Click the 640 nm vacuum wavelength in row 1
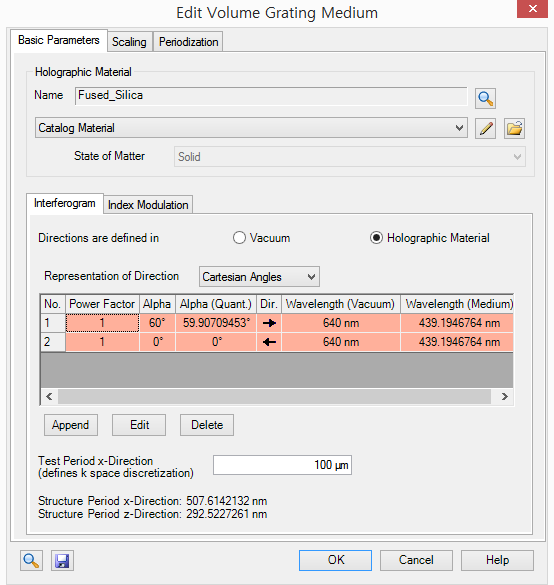The image size is (554, 585). (341, 323)
